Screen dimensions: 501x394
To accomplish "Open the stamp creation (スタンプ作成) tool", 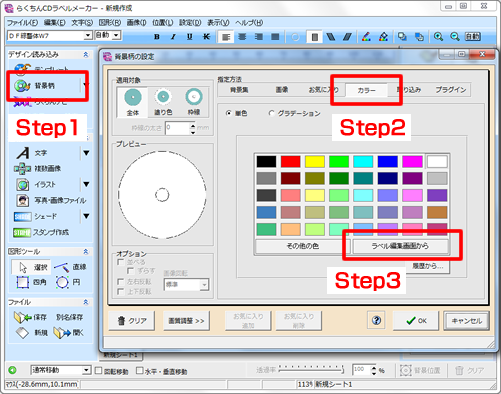I will point(41,232).
